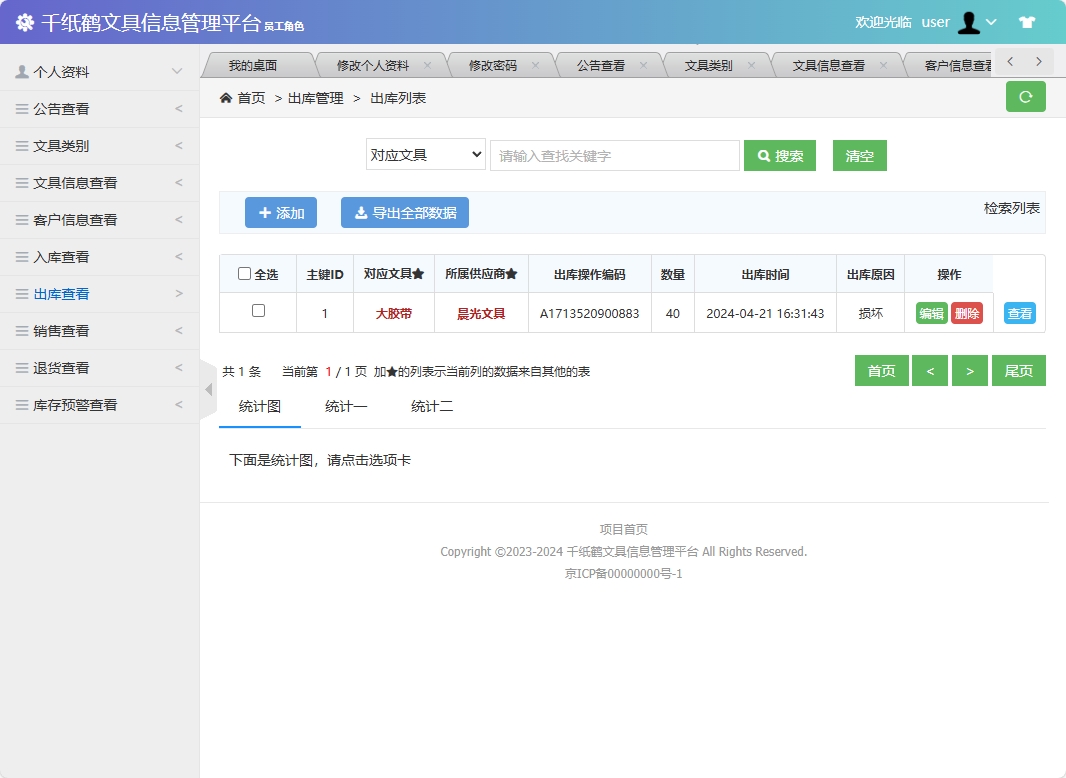This screenshot has width=1066, height=778.
Task: Click the gear logo beside platform title
Action: [x=24, y=22]
